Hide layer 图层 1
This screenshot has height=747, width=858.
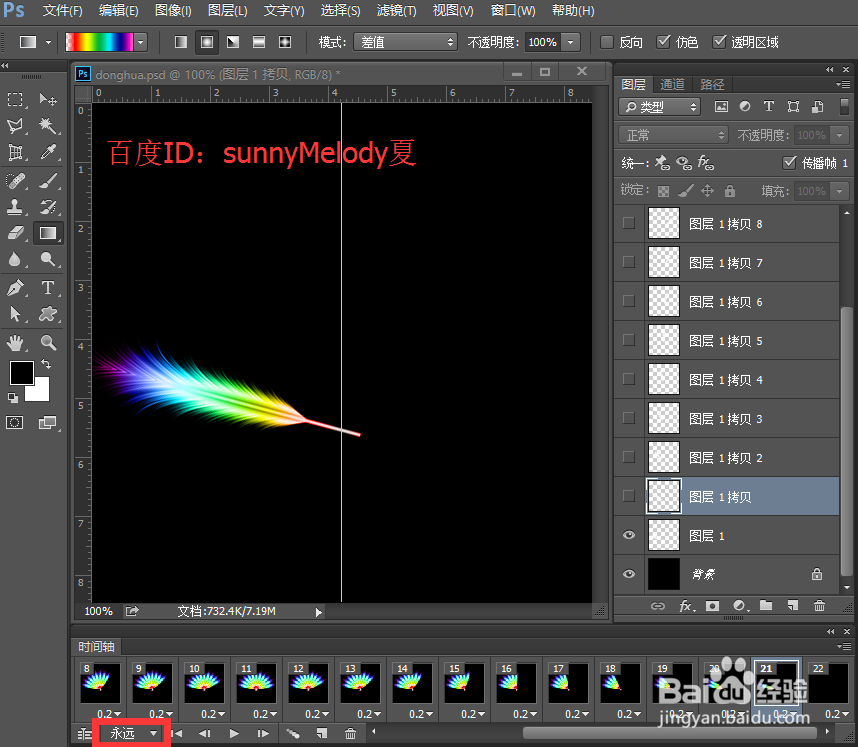click(629, 535)
